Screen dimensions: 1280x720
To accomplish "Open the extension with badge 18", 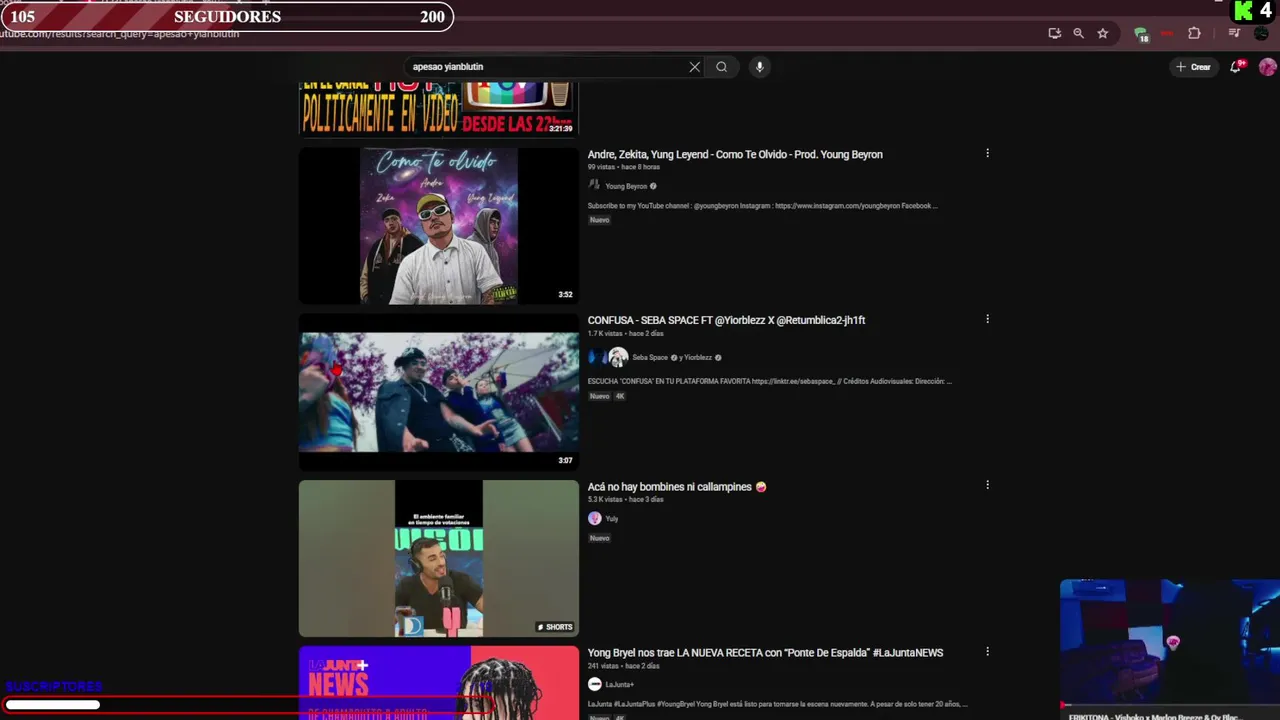I will [x=1141, y=34].
